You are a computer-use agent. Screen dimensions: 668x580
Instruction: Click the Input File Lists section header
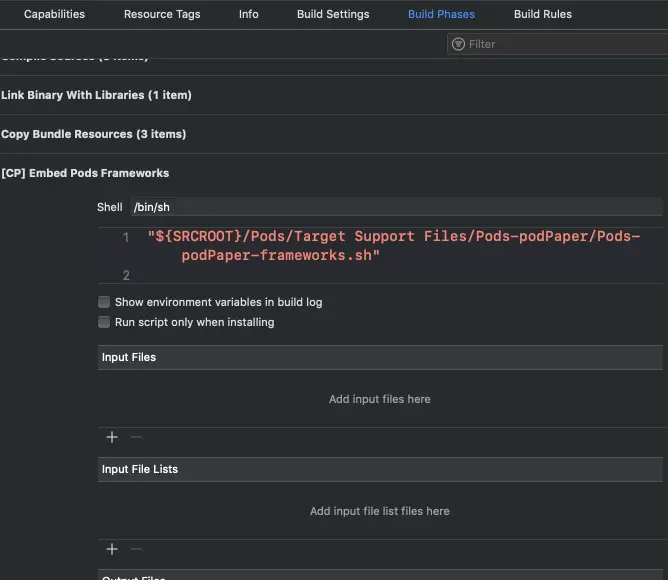[x=380, y=469]
